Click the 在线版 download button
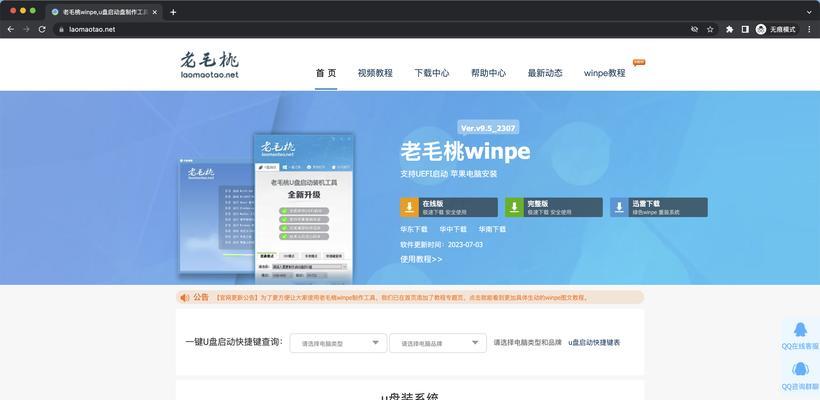The image size is (820, 400). coord(449,207)
